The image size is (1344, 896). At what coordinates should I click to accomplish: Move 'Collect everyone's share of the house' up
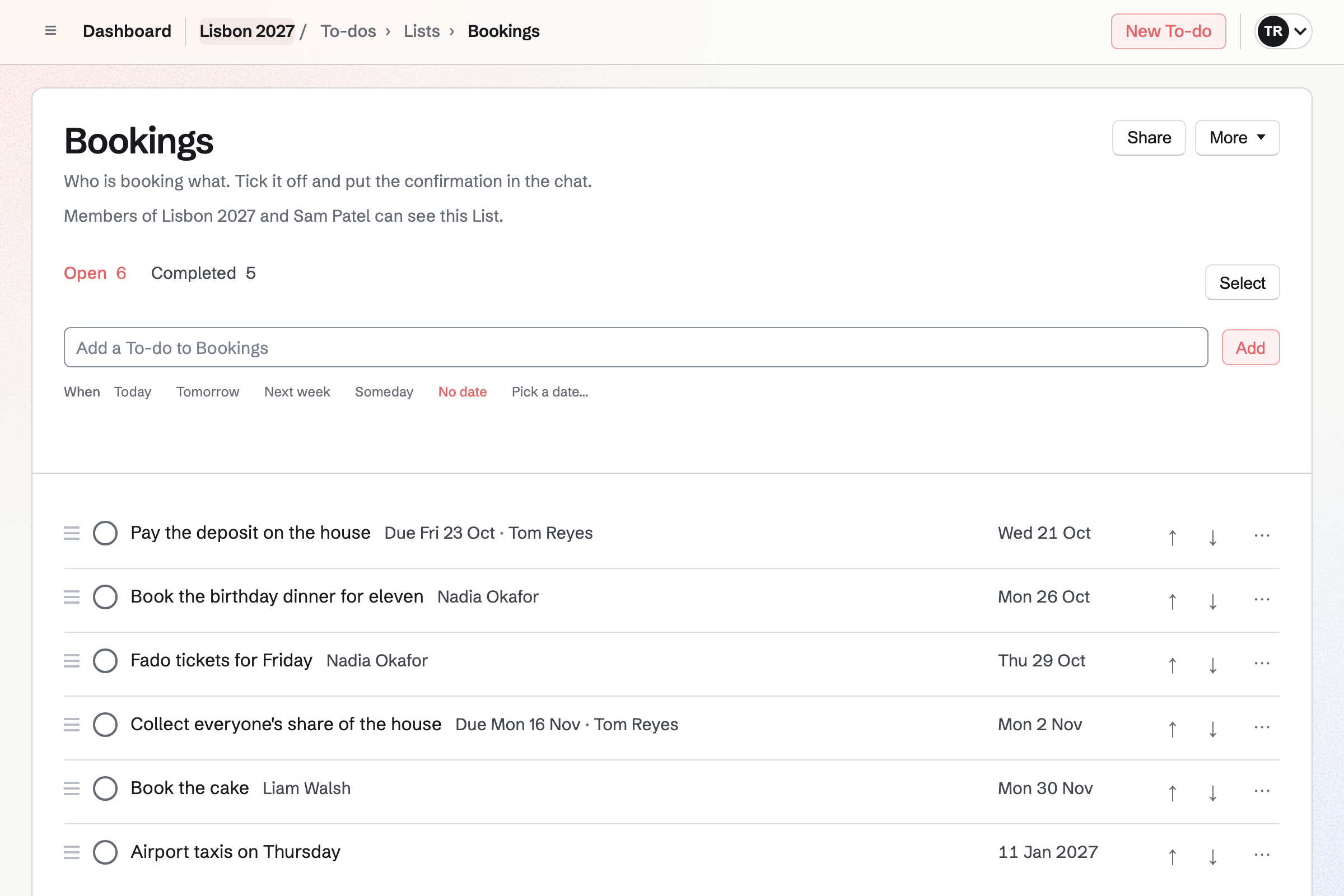tap(1172, 728)
